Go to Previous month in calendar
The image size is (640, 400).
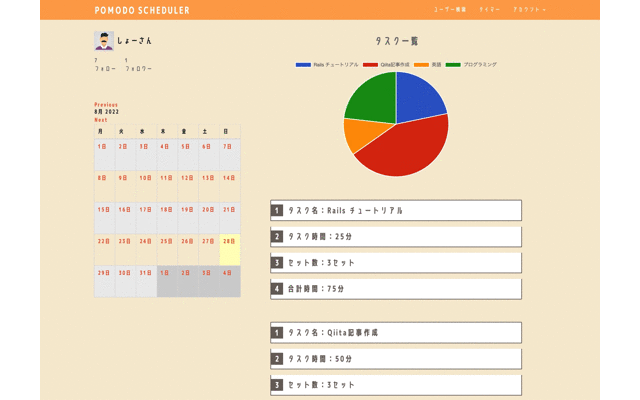(106, 105)
